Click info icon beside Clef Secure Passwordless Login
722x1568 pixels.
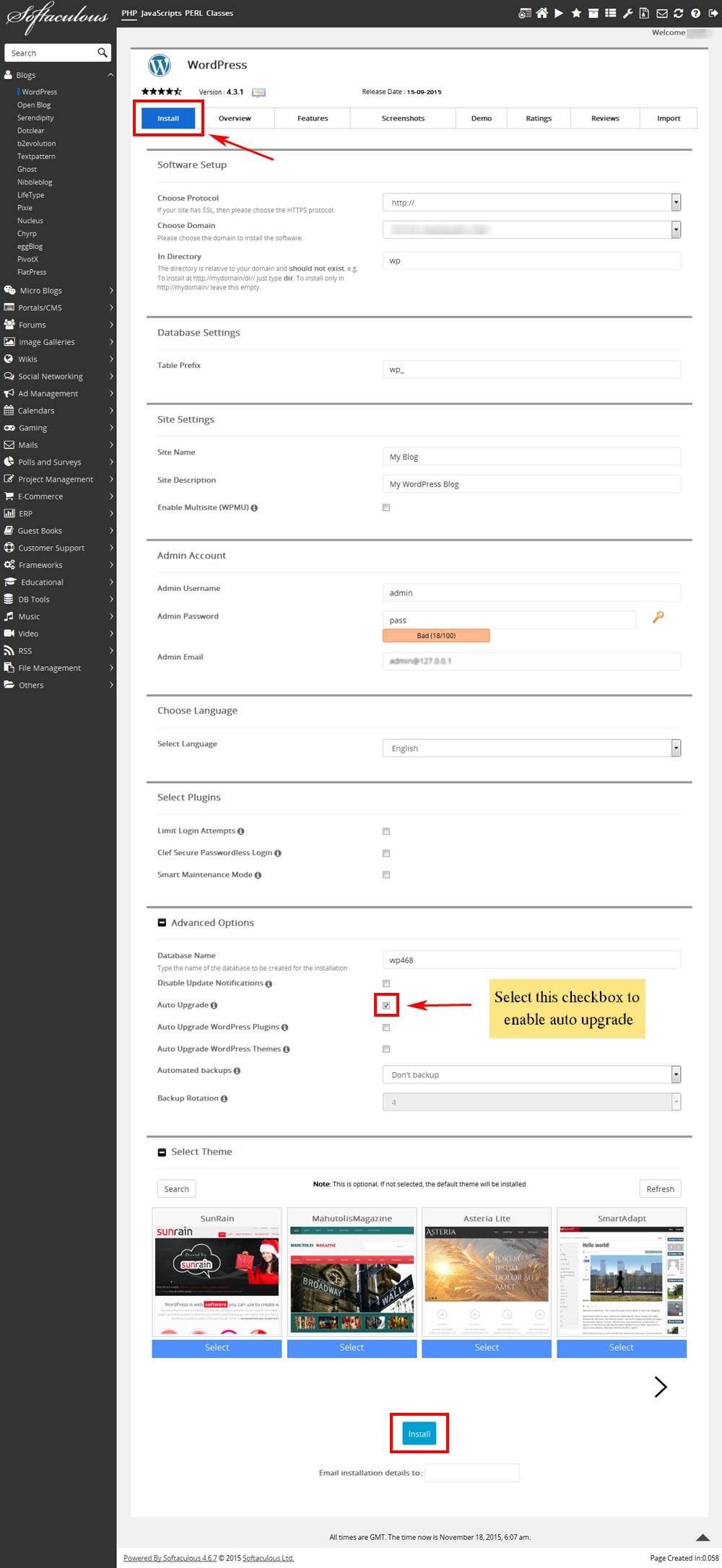[278, 853]
